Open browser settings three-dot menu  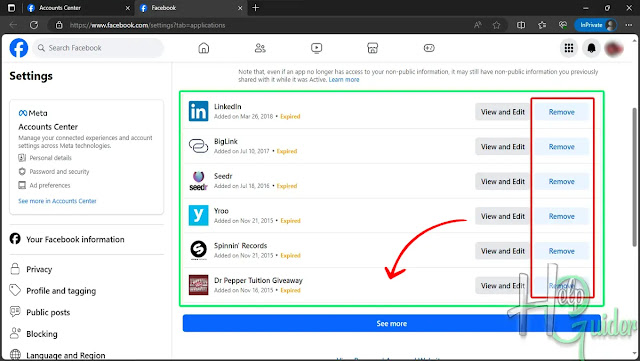[x=629, y=25]
